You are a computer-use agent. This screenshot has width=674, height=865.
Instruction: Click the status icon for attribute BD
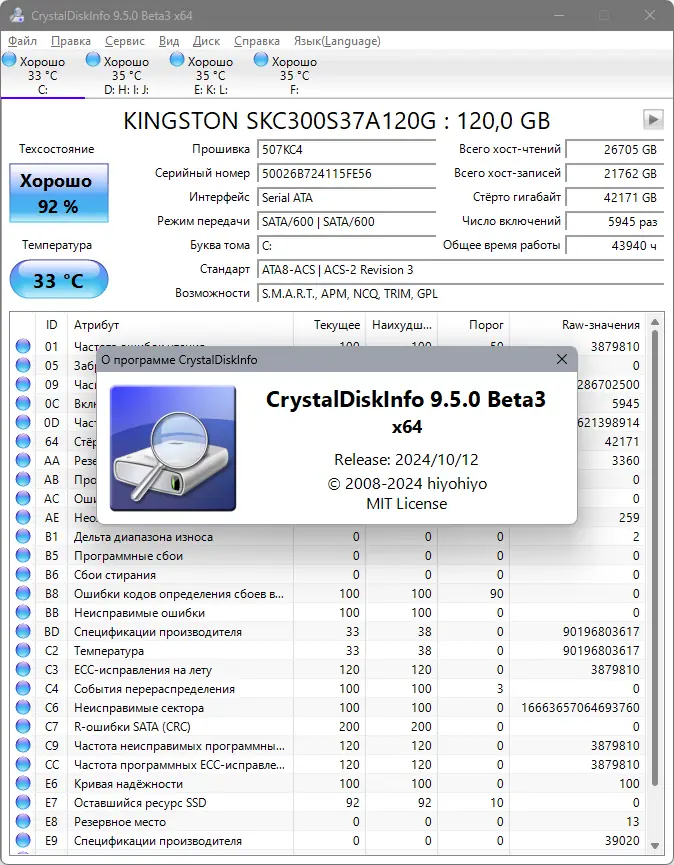[23, 632]
